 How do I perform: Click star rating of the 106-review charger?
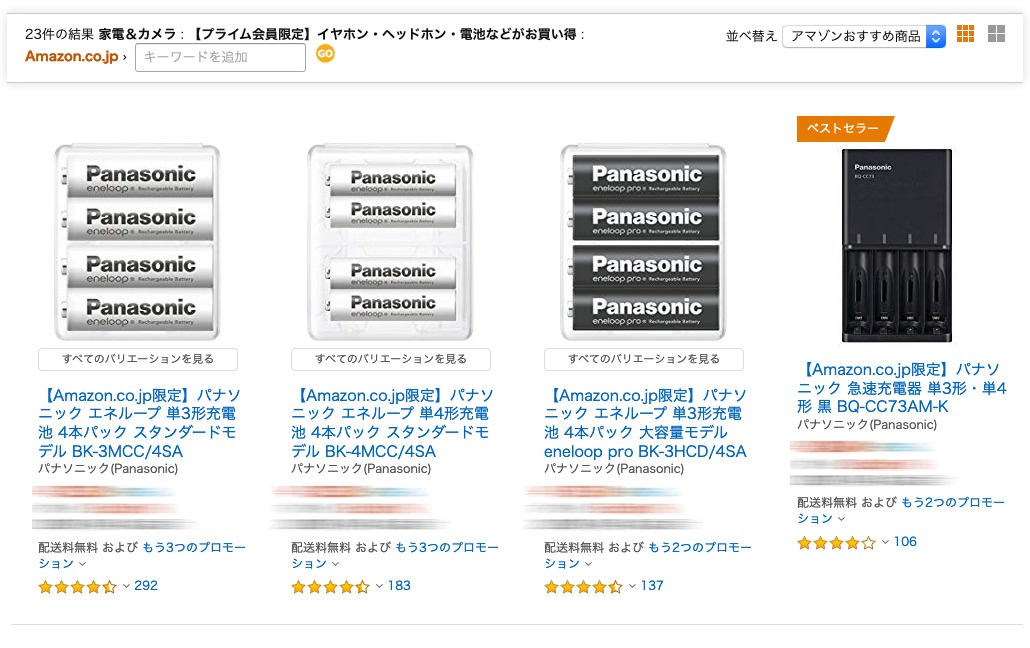click(836, 543)
